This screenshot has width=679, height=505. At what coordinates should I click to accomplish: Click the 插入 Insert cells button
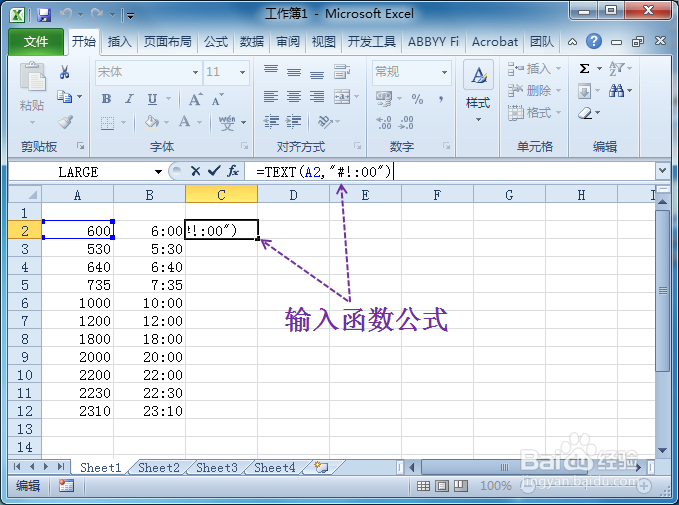click(534, 68)
